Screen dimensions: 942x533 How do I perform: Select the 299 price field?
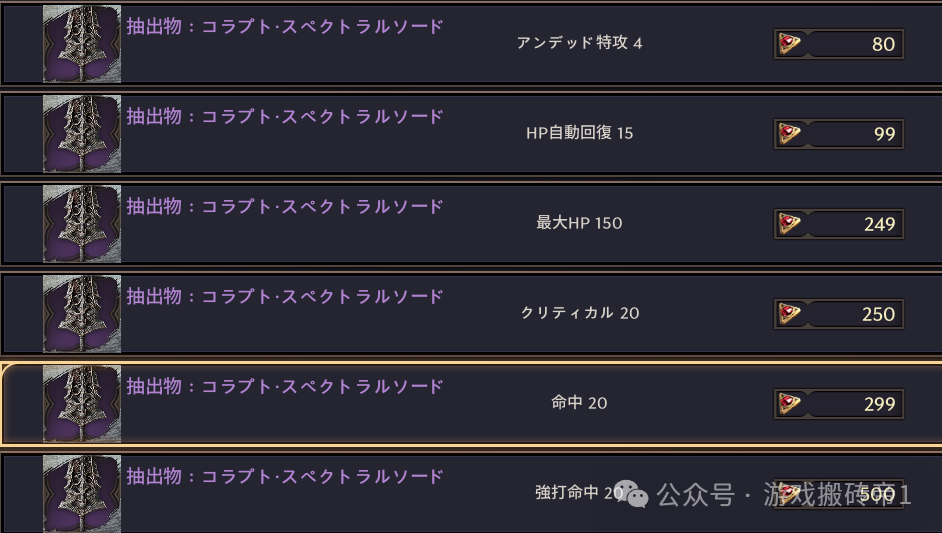pyautogui.click(x=878, y=404)
